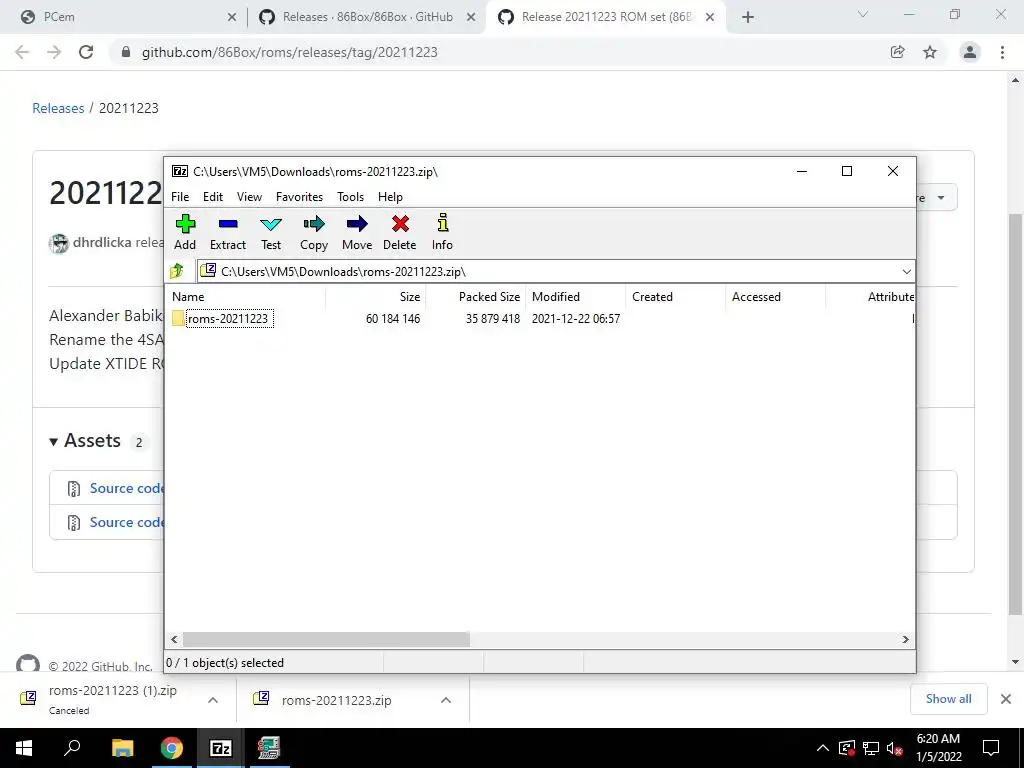The image size is (1024, 768).
Task: Click the 7-Zip path input field
Action: pyautogui.click(x=549, y=272)
